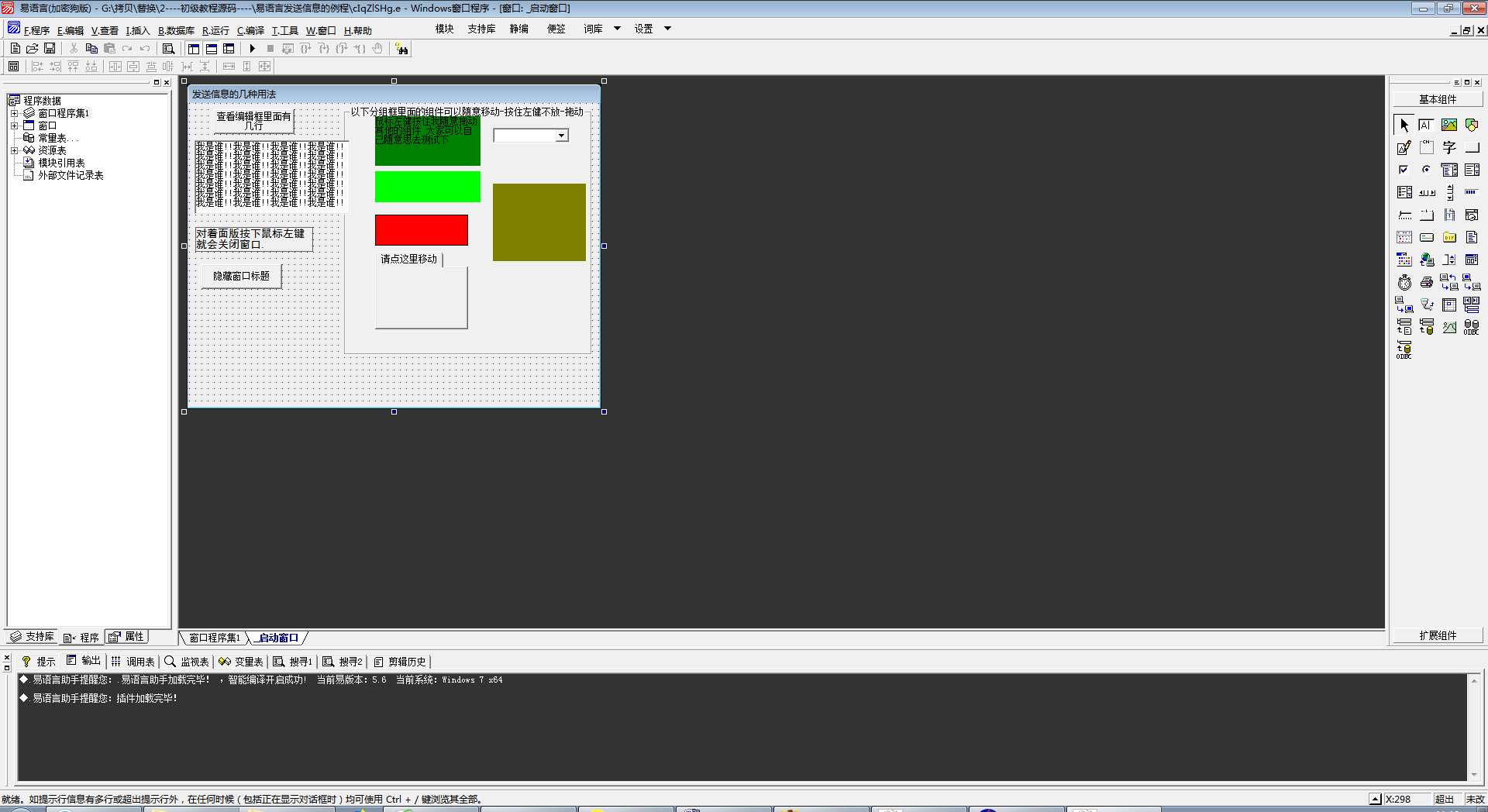The width and height of the screenshot is (1488, 812).
Task: Select the check box component icon
Action: point(1404,170)
